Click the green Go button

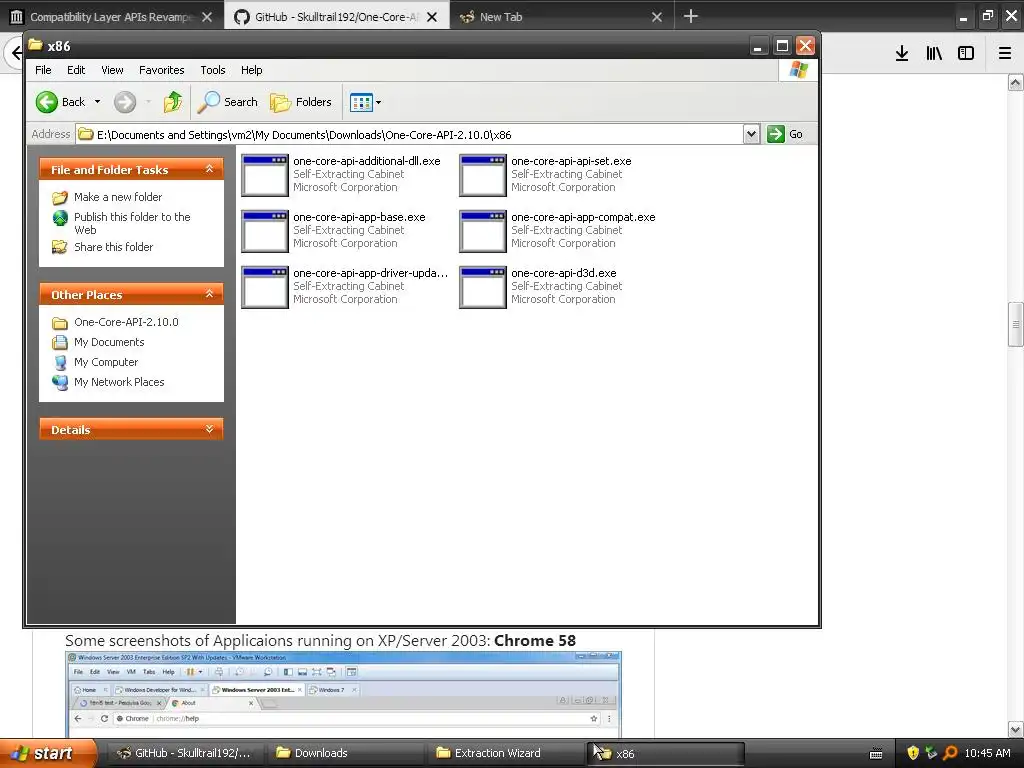pos(785,135)
